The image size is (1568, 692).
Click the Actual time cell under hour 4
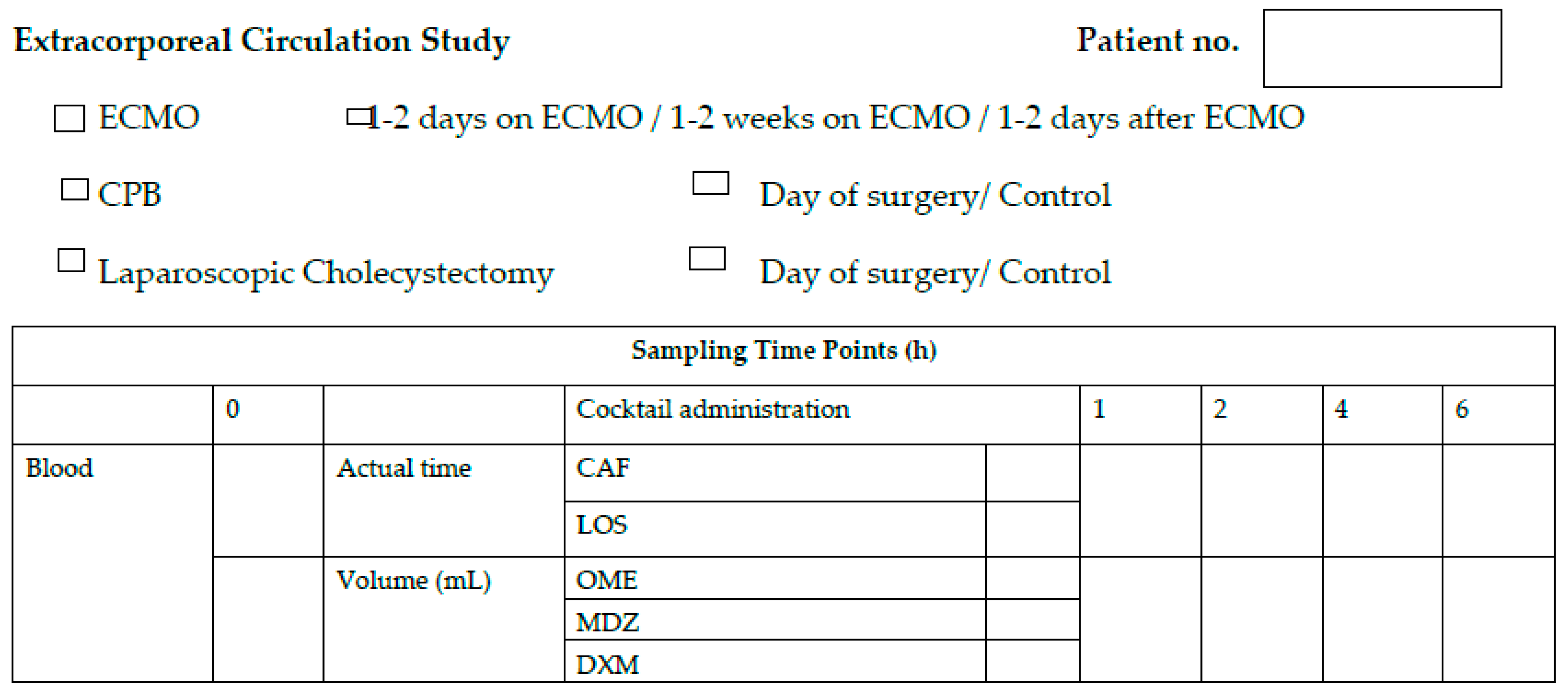point(1382,500)
